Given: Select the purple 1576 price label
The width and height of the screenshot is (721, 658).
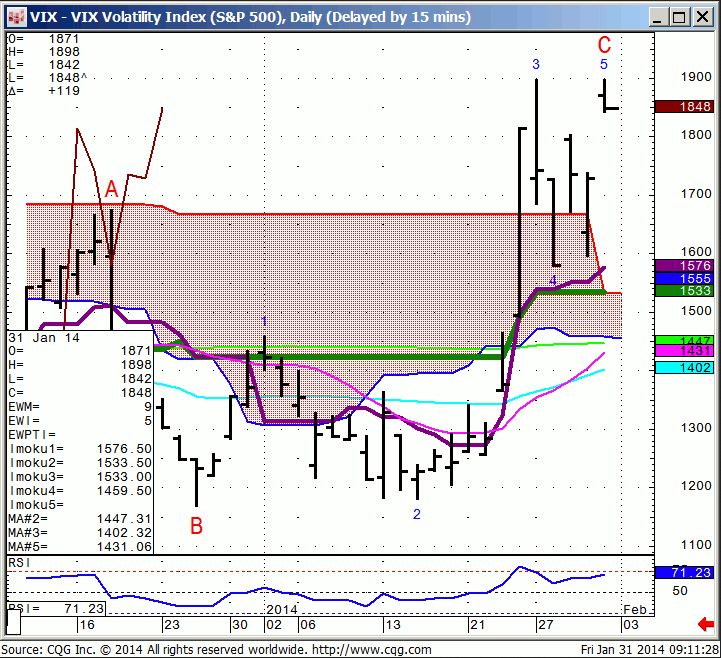Looking at the screenshot, I should tap(685, 266).
